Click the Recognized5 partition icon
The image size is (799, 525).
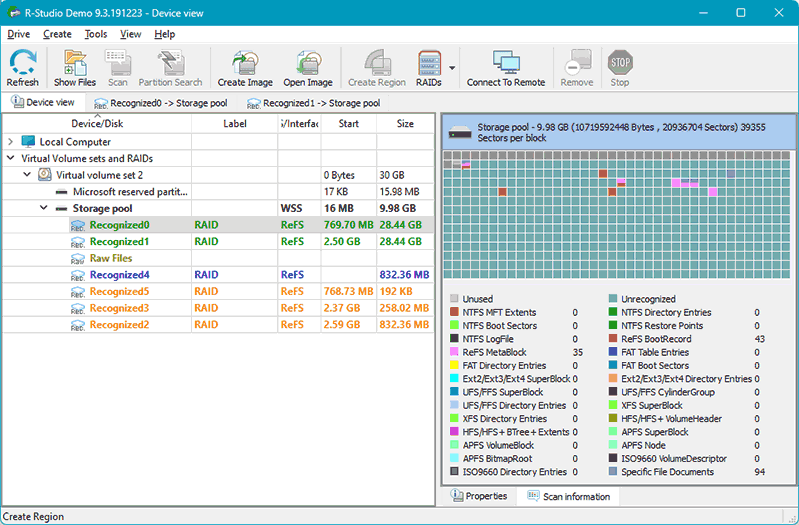(x=77, y=292)
